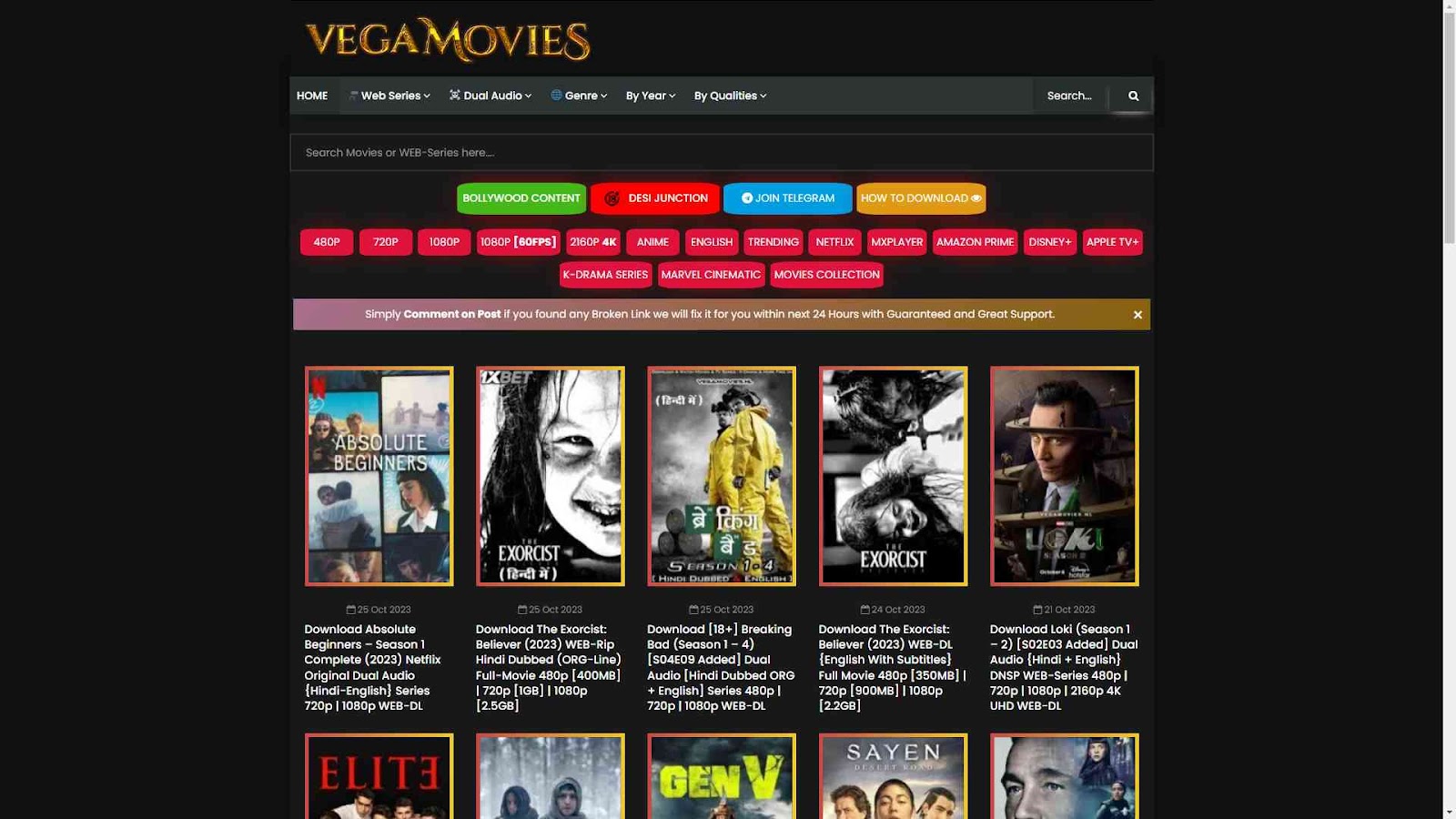Screen dimensions: 1456x819
Task: Open Download Breaking Bad Season 1–4 link
Action: (721, 667)
